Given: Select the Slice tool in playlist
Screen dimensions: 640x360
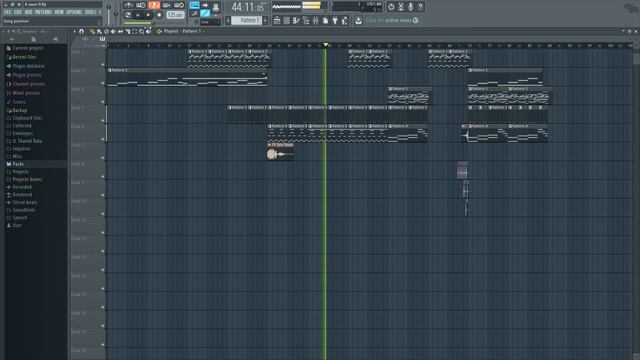Looking at the screenshot, I should 127,31.
